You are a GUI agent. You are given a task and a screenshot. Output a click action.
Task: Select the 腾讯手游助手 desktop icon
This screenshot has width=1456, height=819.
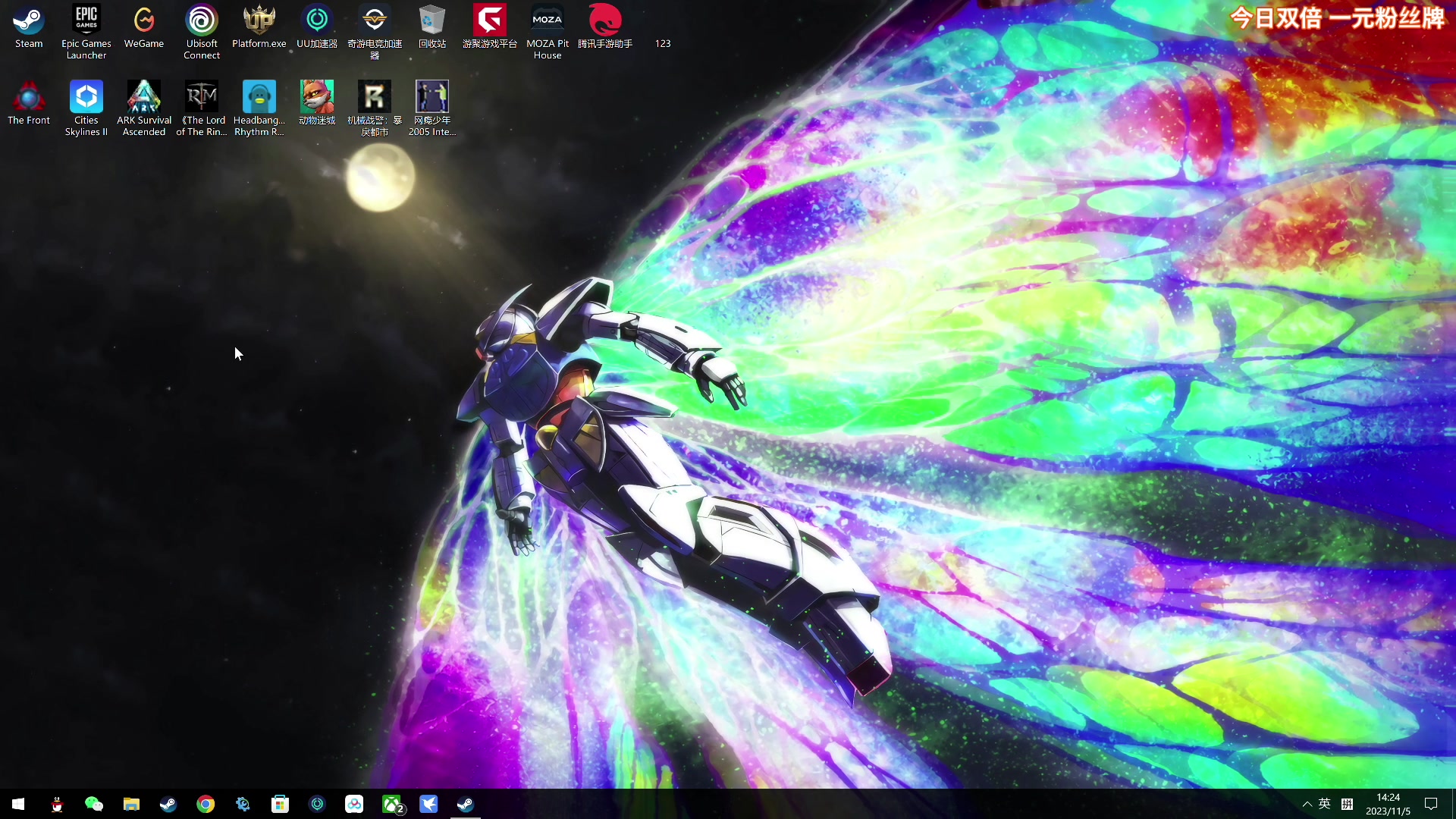605,27
